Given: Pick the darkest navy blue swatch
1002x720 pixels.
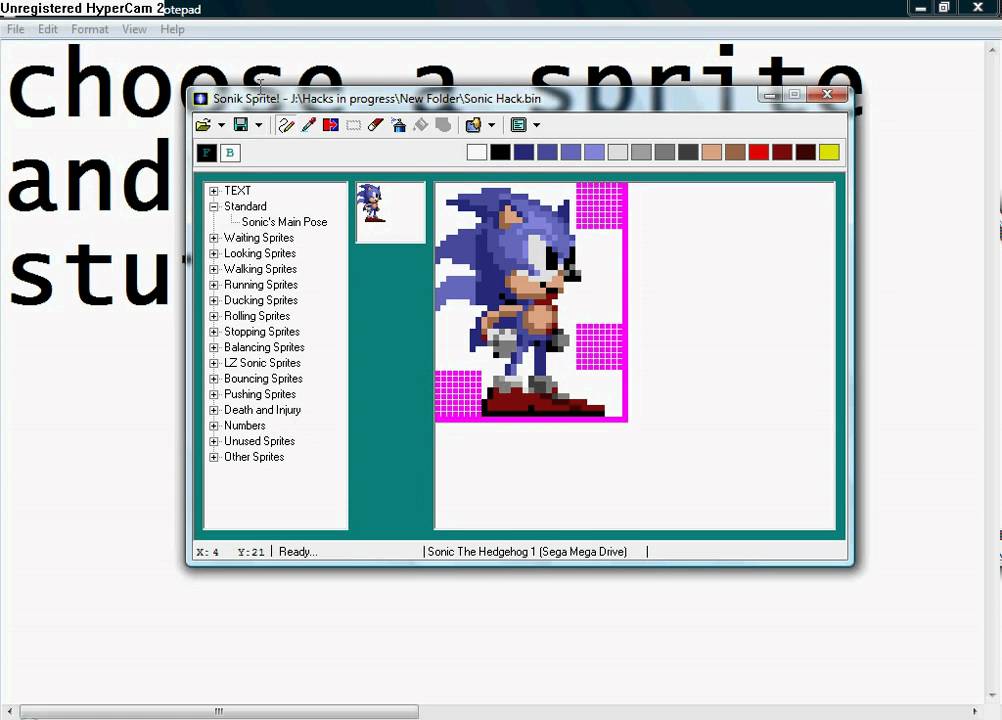Looking at the screenshot, I should click(524, 152).
